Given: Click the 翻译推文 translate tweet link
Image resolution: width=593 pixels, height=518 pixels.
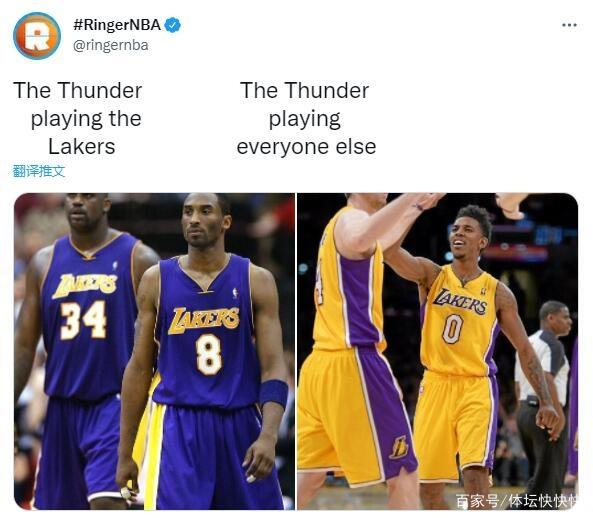Looking at the screenshot, I should point(39,171).
